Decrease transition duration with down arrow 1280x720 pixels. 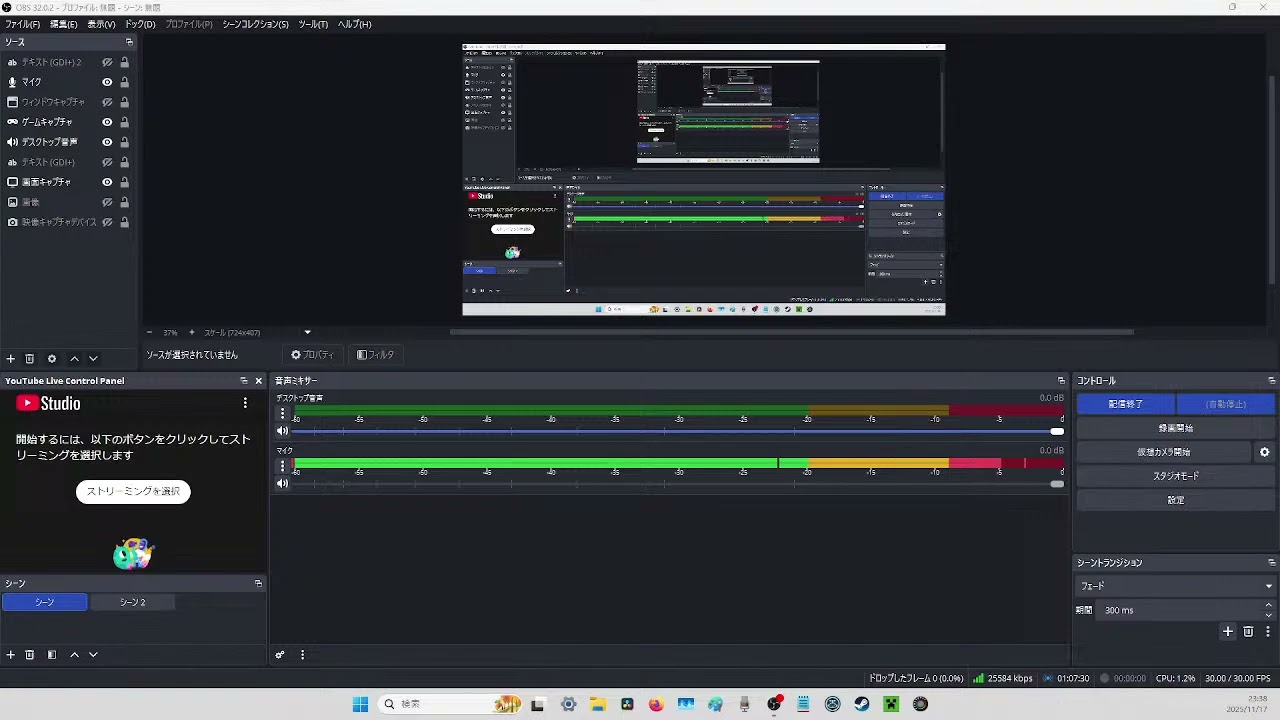click(x=1269, y=615)
